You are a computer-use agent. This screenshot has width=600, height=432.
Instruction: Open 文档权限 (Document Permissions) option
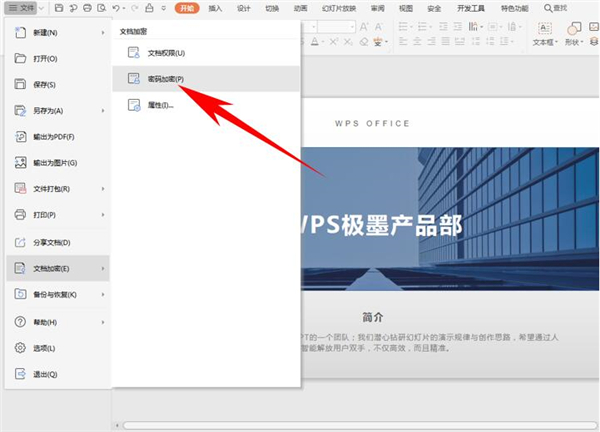(166, 52)
